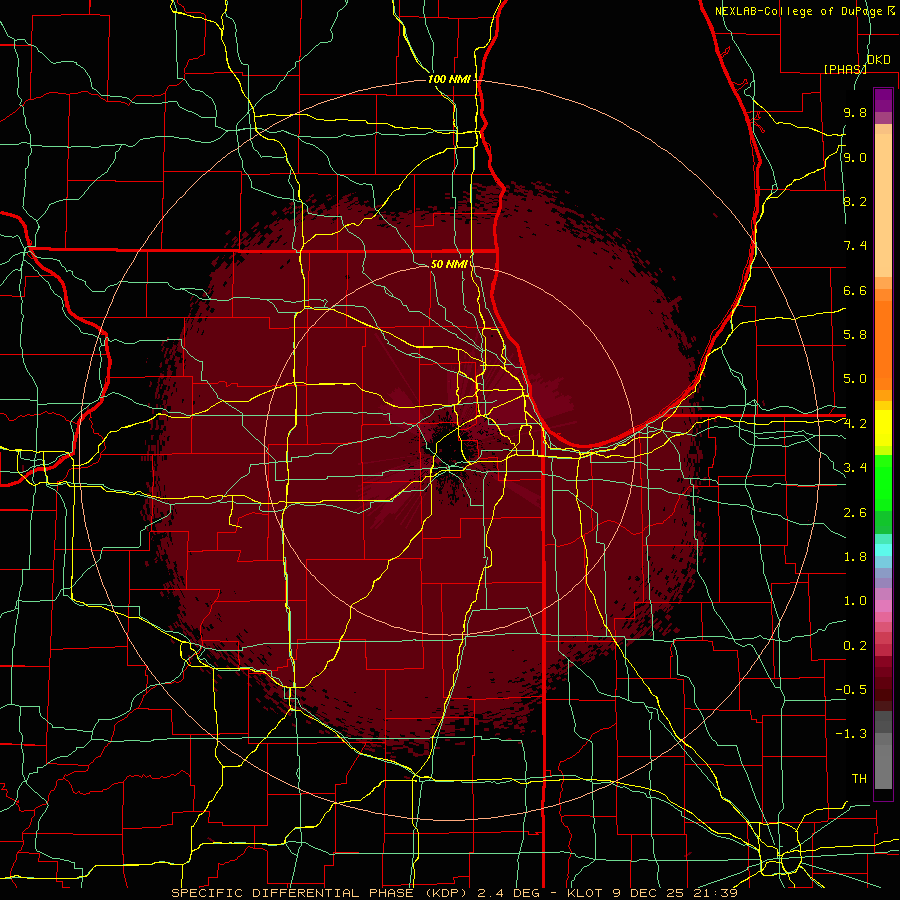Click the OKD label above the legend
Screen dimensions: 900x900
(879, 60)
